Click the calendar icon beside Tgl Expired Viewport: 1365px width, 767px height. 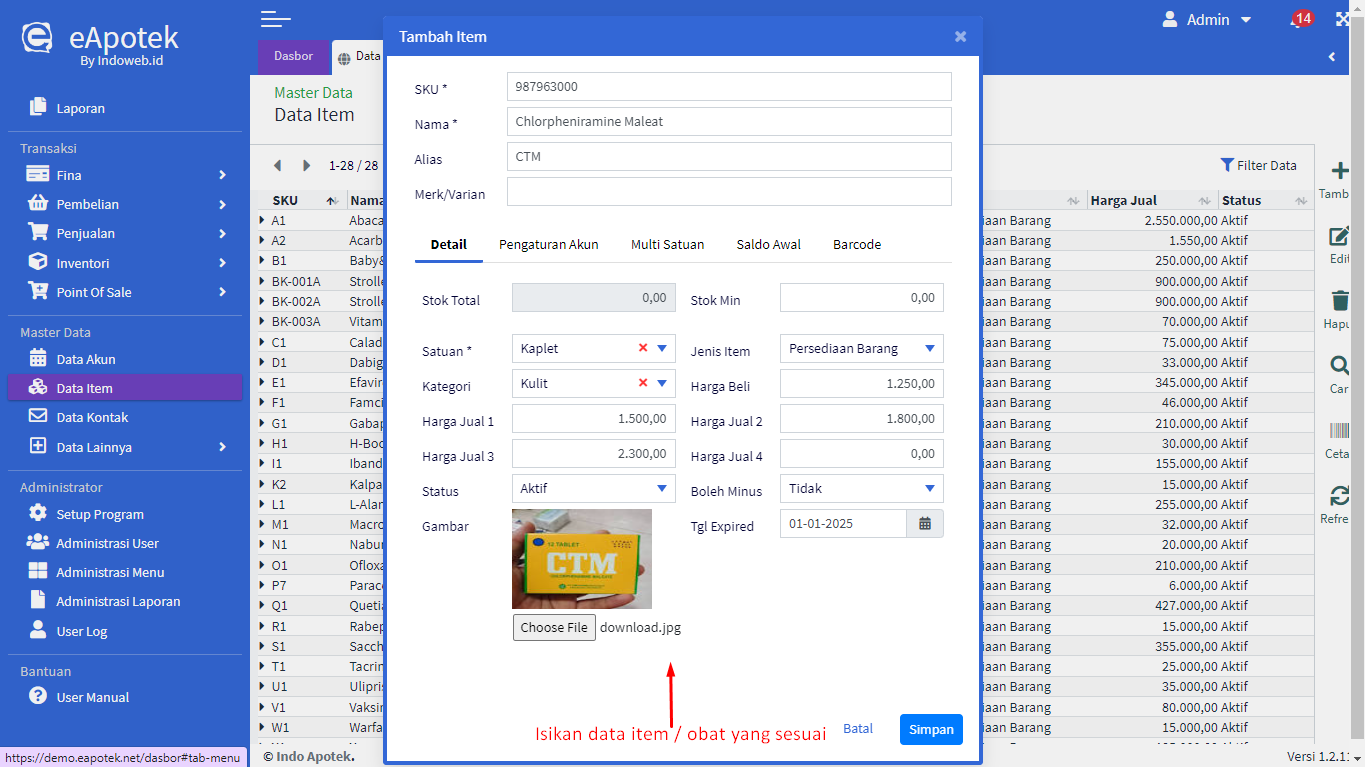[x=925, y=524]
